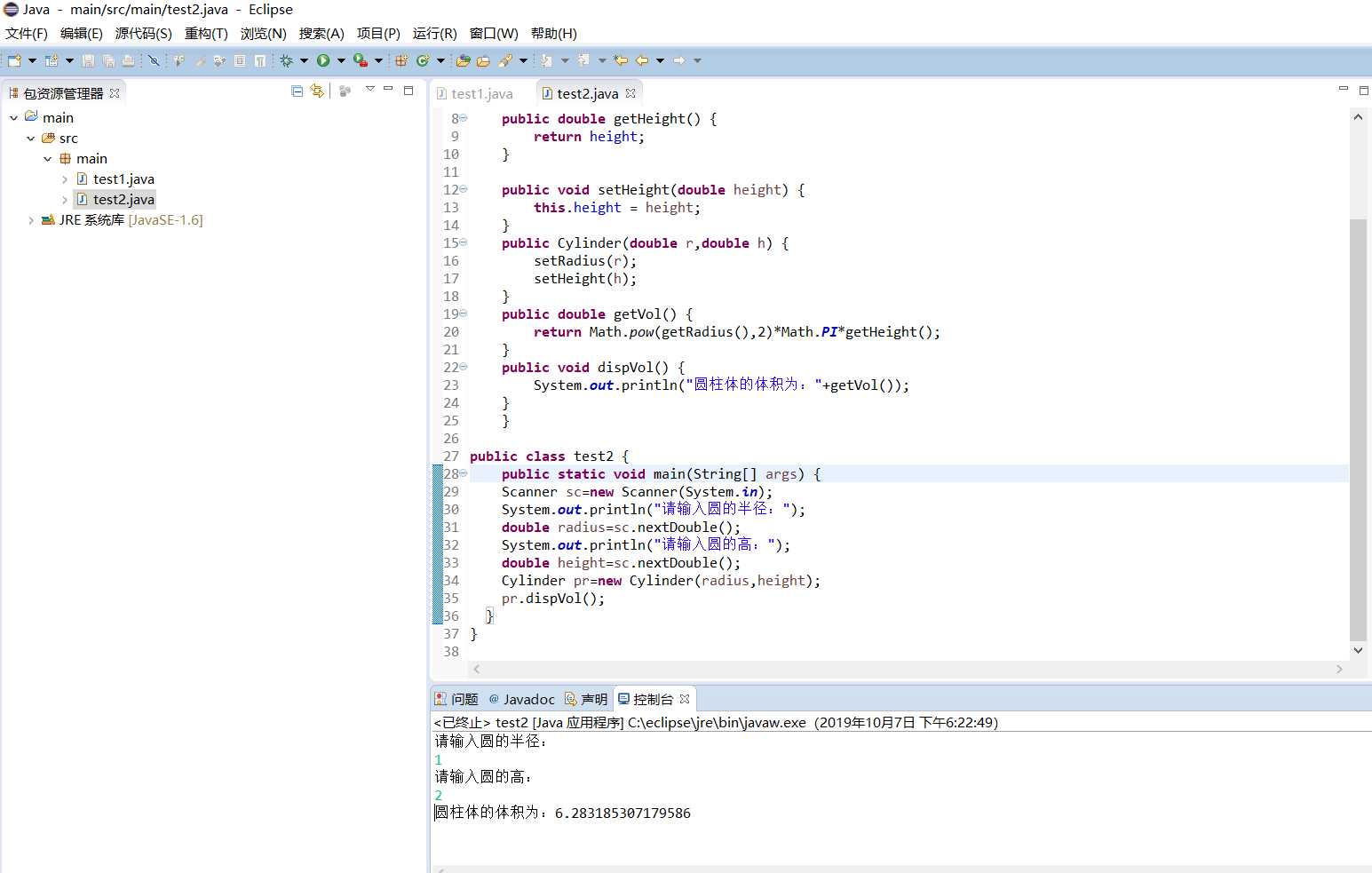Screen dimensions: 1372x873
Task: Maximize the editor area
Action: (x=1364, y=90)
